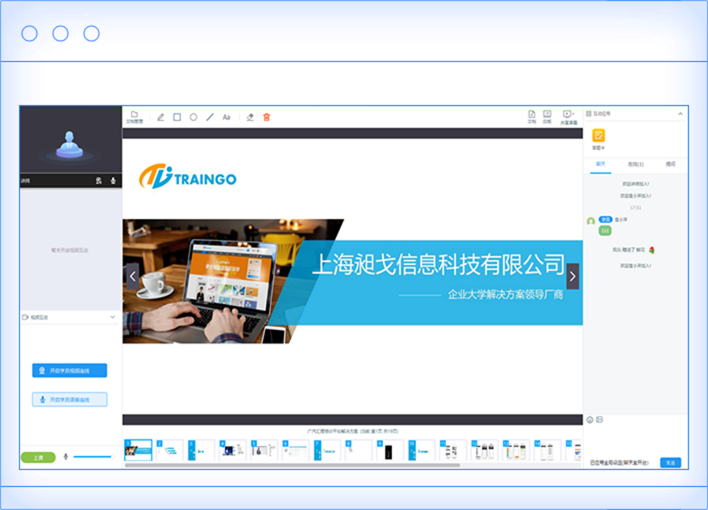Viewport: 708px width, 510px height.
Task: Select the eraser tool
Action: [x=250, y=117]
